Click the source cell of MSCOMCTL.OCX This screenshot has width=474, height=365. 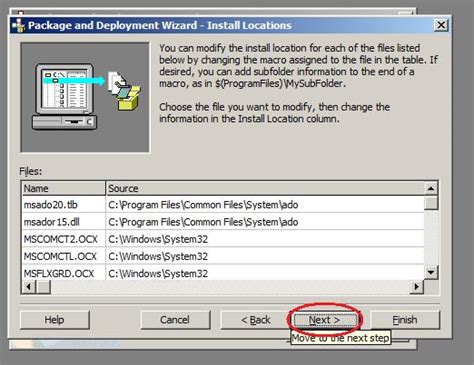pos(265,256)
